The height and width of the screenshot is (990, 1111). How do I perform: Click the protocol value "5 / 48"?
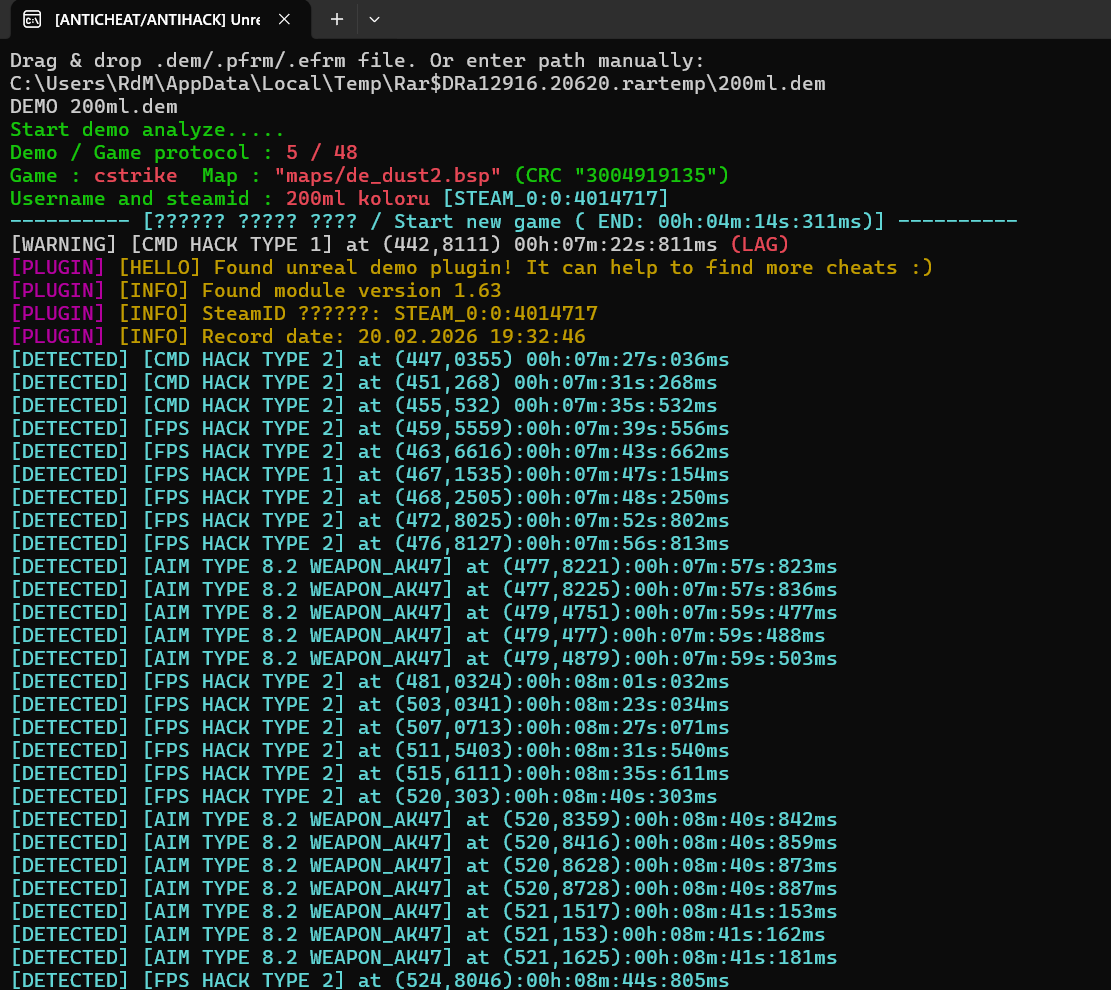click(321, 152)
